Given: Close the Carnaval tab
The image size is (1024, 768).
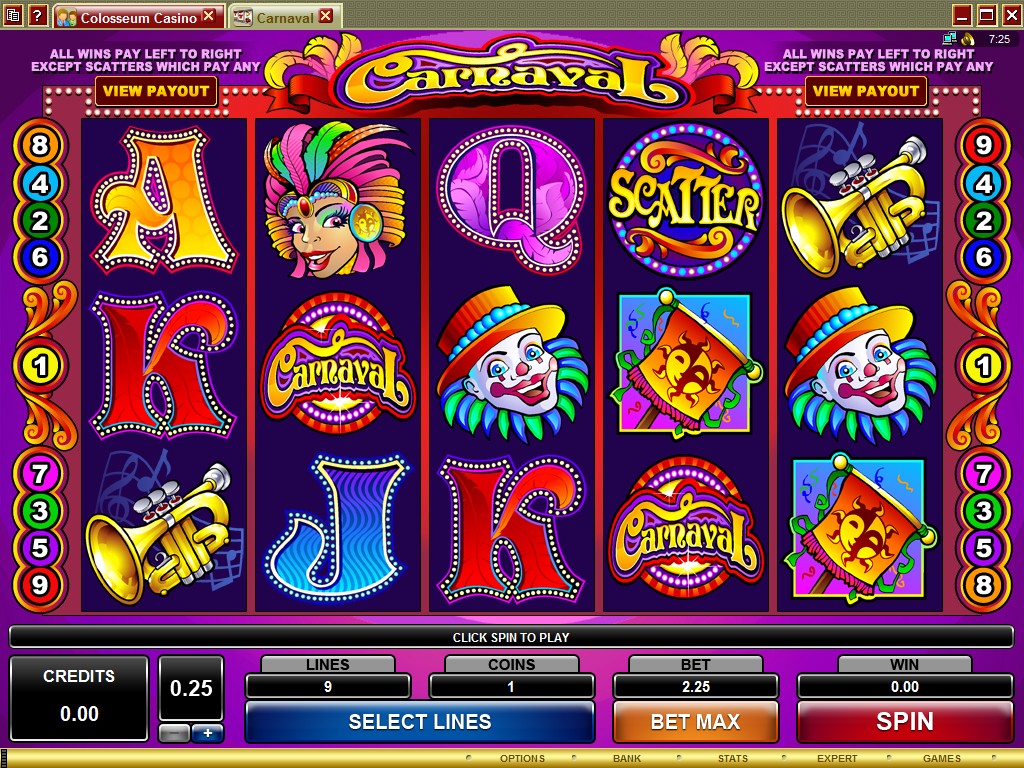Looking at the screenshot, I should tap(326, 15).
